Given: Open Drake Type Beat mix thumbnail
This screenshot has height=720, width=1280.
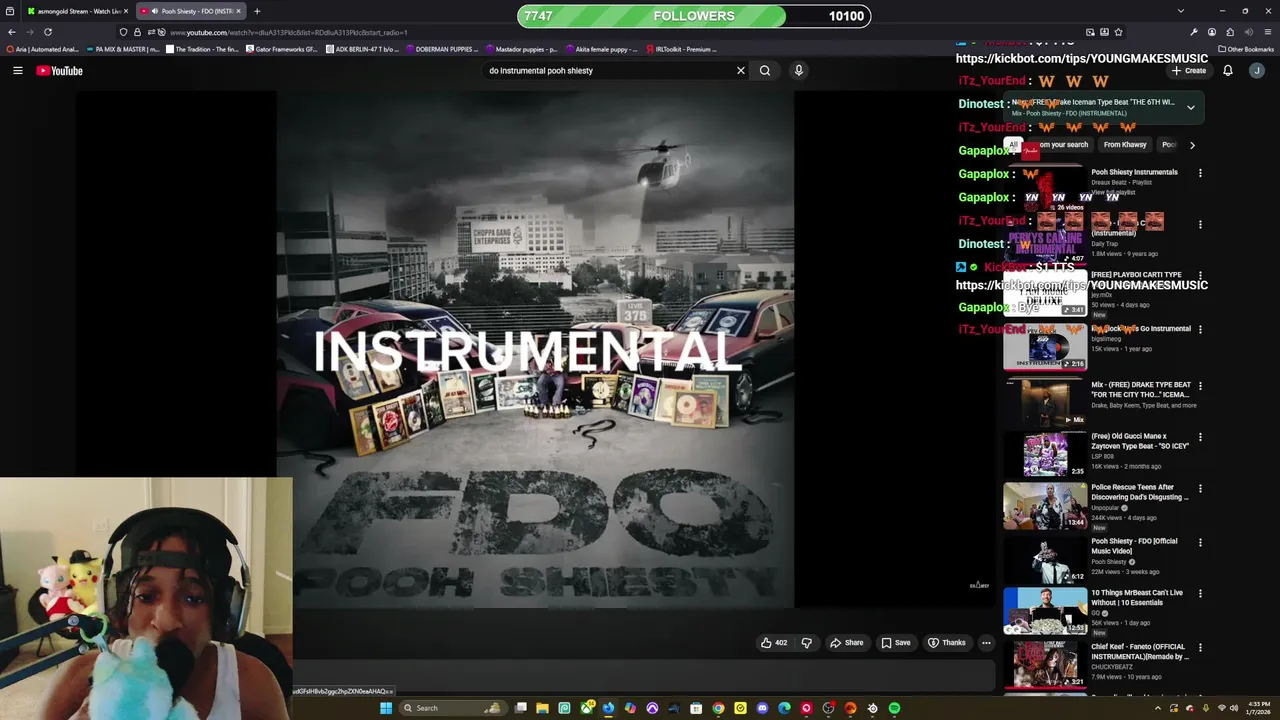Looking at the screenshot, I should [1045, 403].
